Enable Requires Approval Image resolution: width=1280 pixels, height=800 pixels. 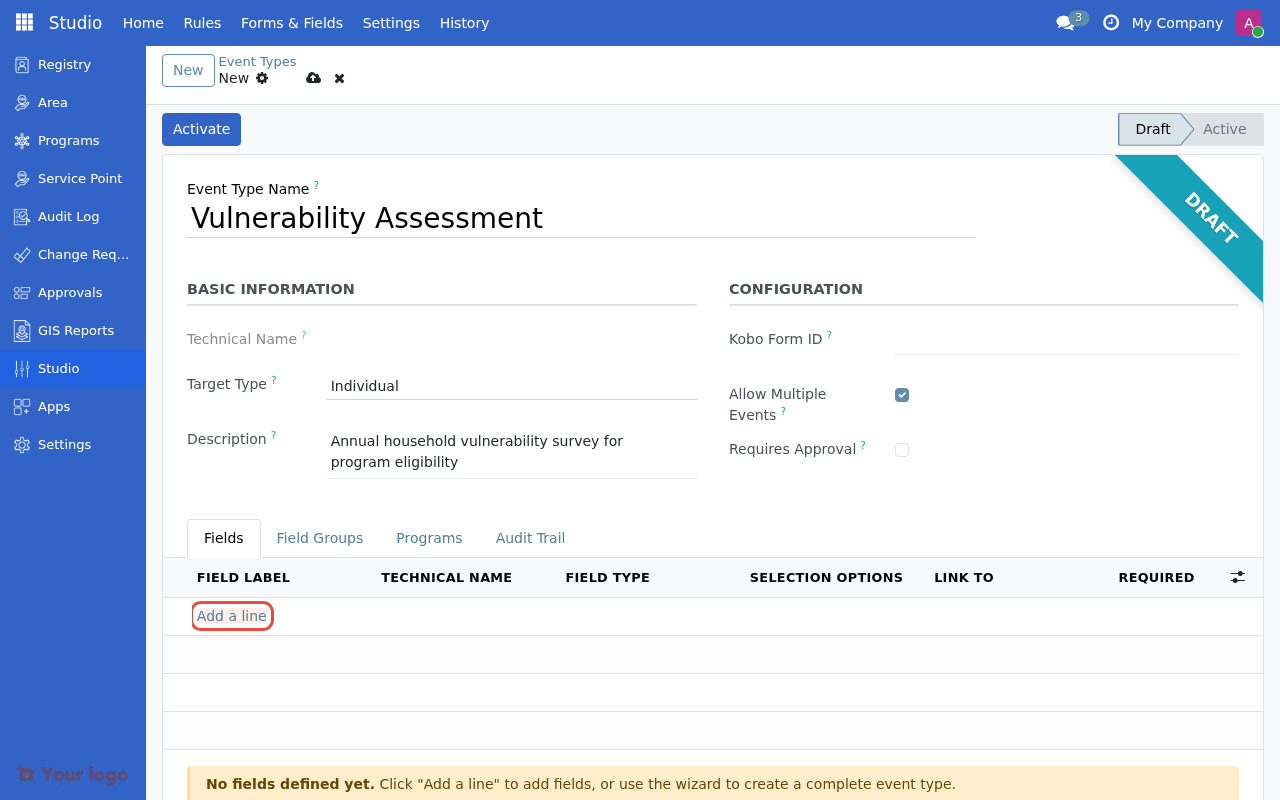tap(902, 450)
